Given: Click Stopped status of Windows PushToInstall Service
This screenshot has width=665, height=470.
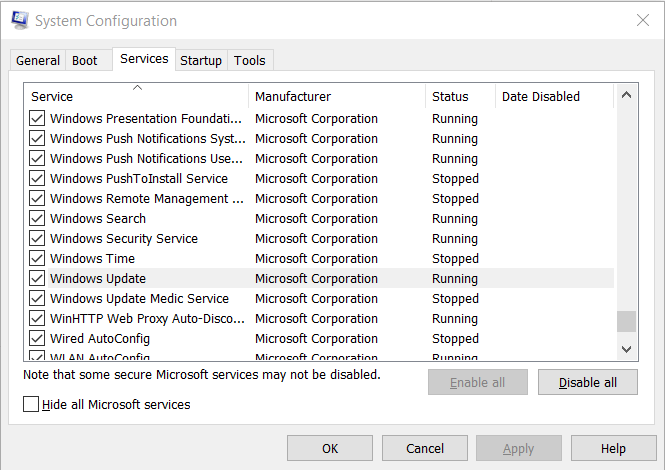Looking at the screenshot, I should 455,179.
